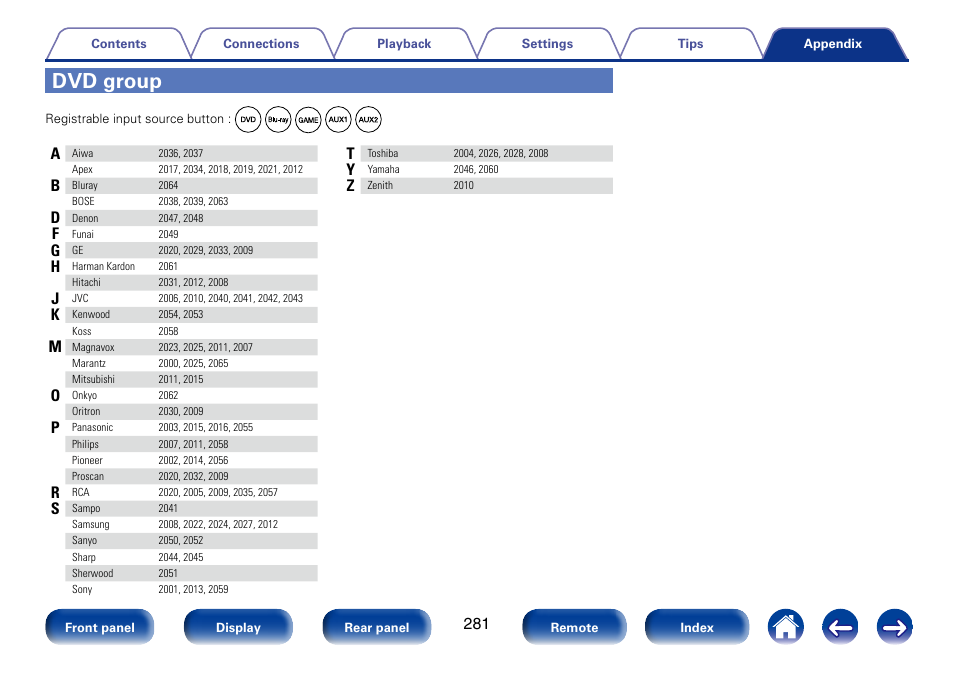Image resolution: width=954 pixels, height=673 pixels.
Task: Click page number 281
Action: pyautogui.click(x=476, y=624)
